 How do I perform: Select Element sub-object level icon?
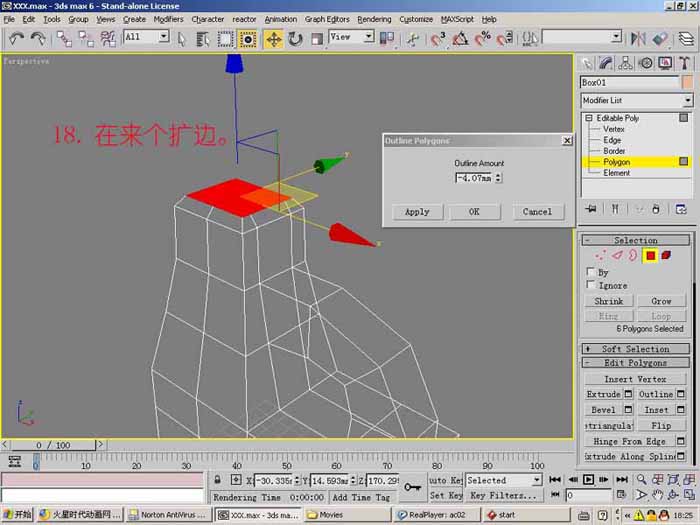tap(666, 255)
